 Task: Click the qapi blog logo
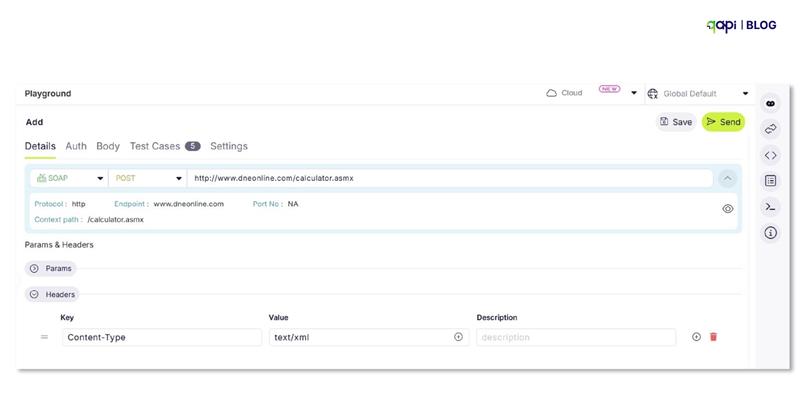[x=741, y=25]
